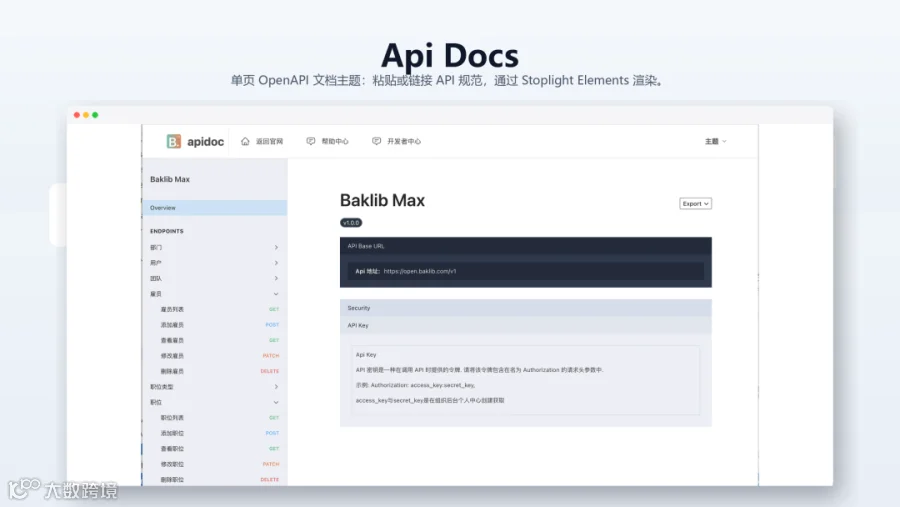
Task: Collapse the 雇员 endpoint group chevron
Action: (x=276, y=294)
